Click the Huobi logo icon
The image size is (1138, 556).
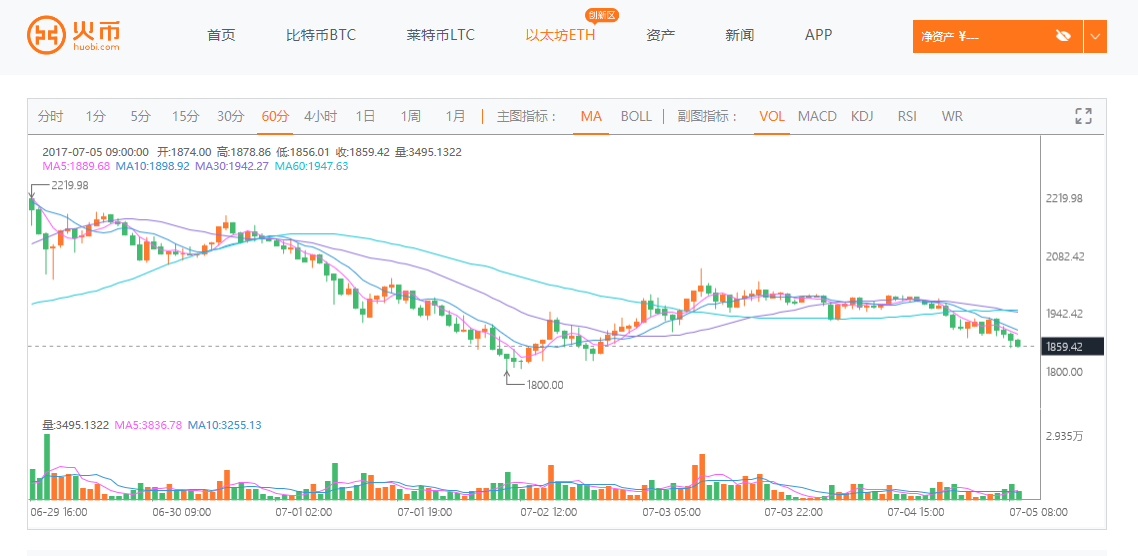[45, 36]
